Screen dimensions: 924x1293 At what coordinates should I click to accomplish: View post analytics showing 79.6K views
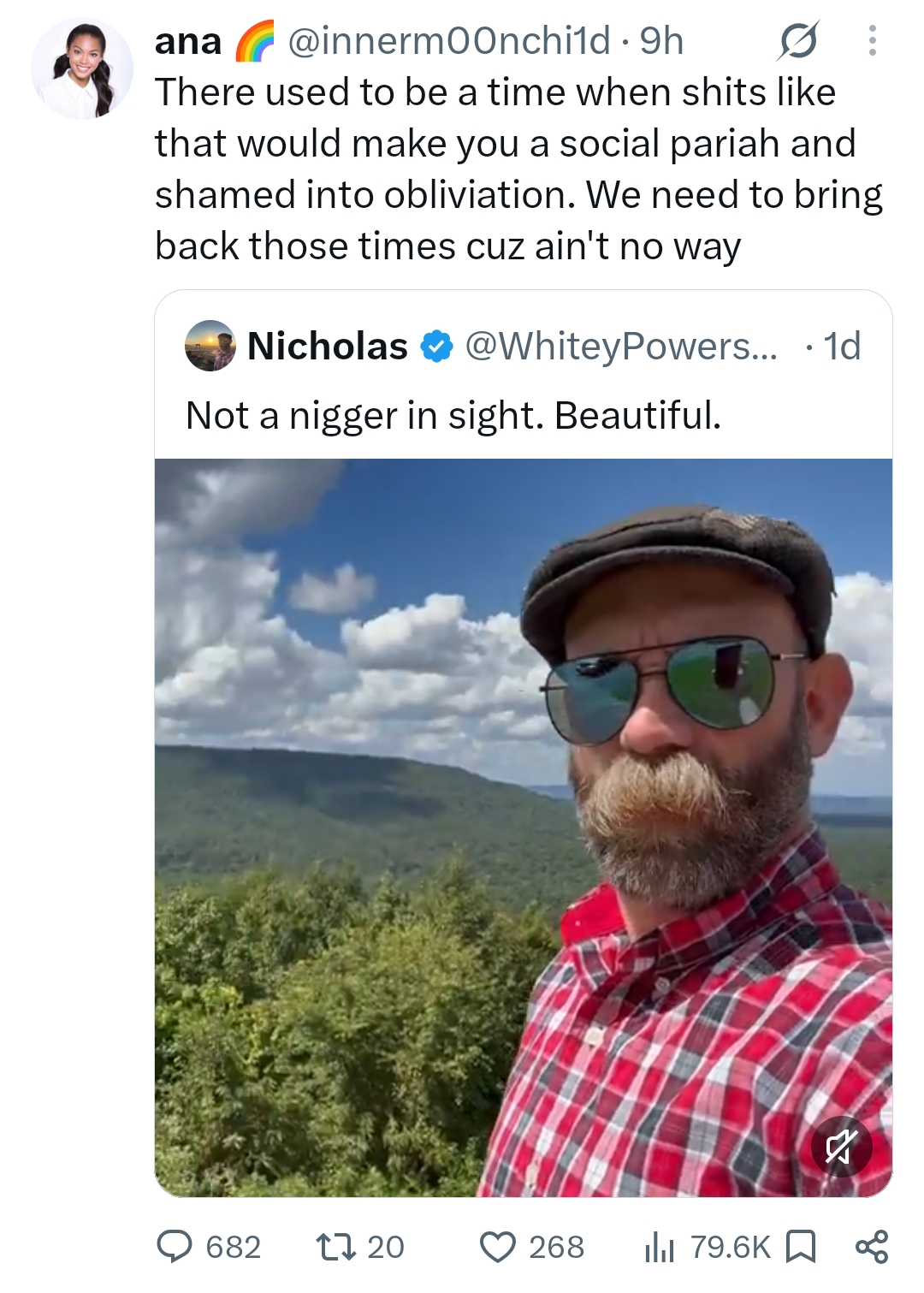click(x=708, y=1247)
